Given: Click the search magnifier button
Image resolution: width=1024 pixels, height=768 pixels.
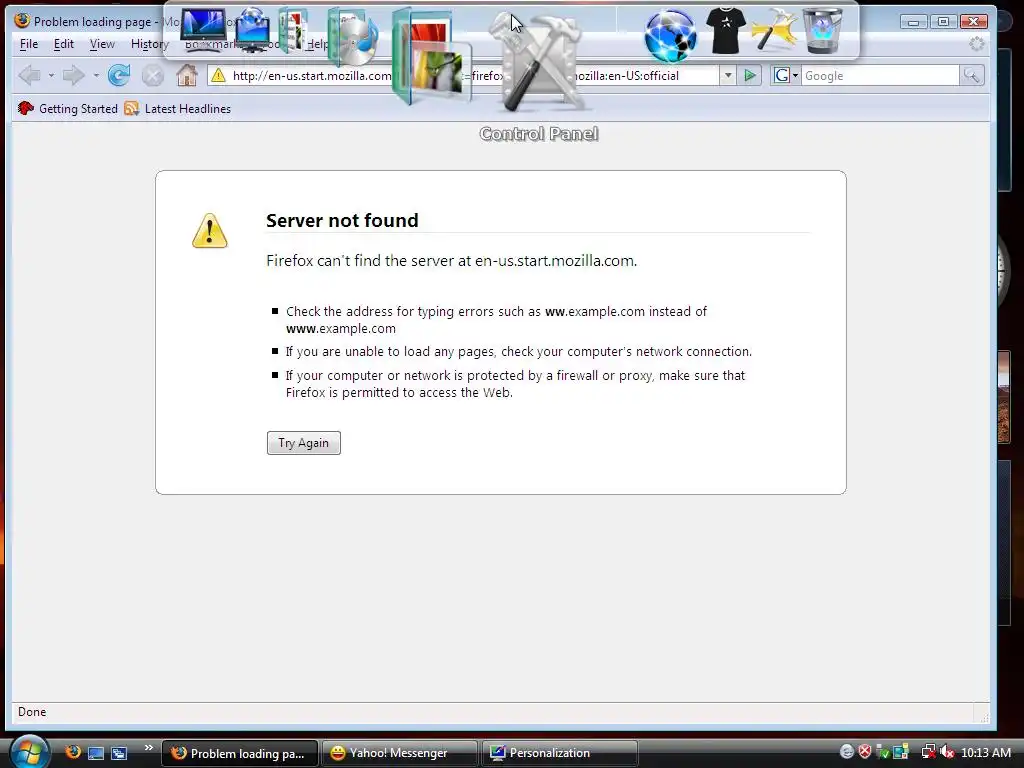Looking at the screenshot, I should point(971,76).
